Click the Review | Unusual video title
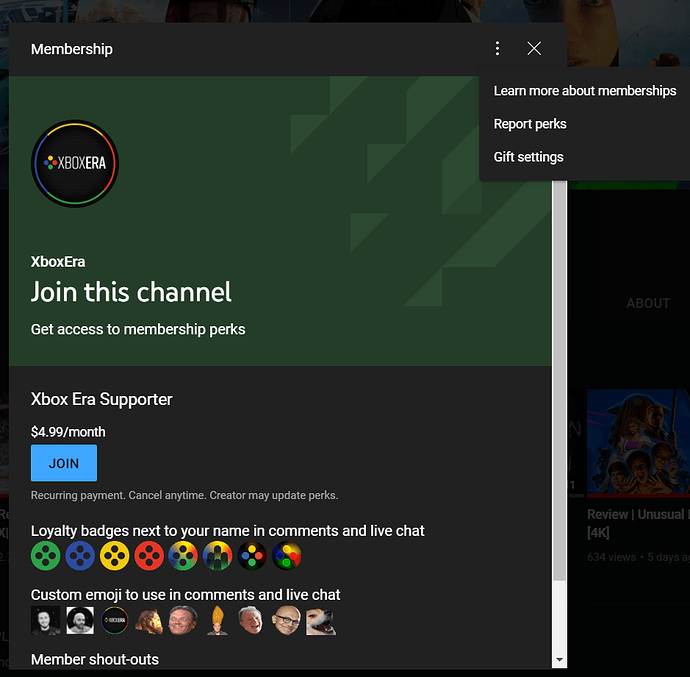Screen dimensions: 690x677 pyautogui.click(x=638, y=523)
